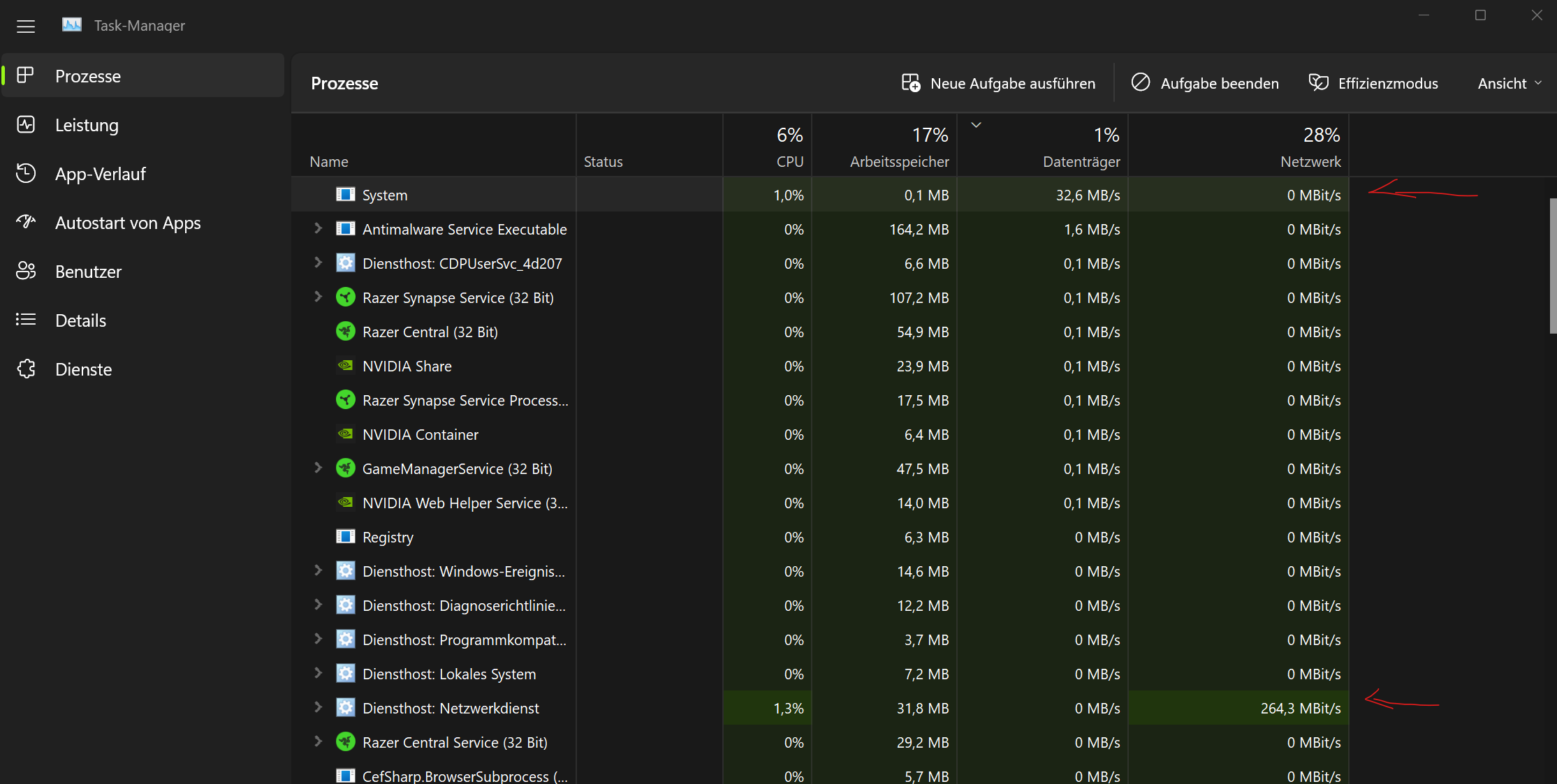
Task: Expand Antimalware Service Executable process
Action: 318,229
